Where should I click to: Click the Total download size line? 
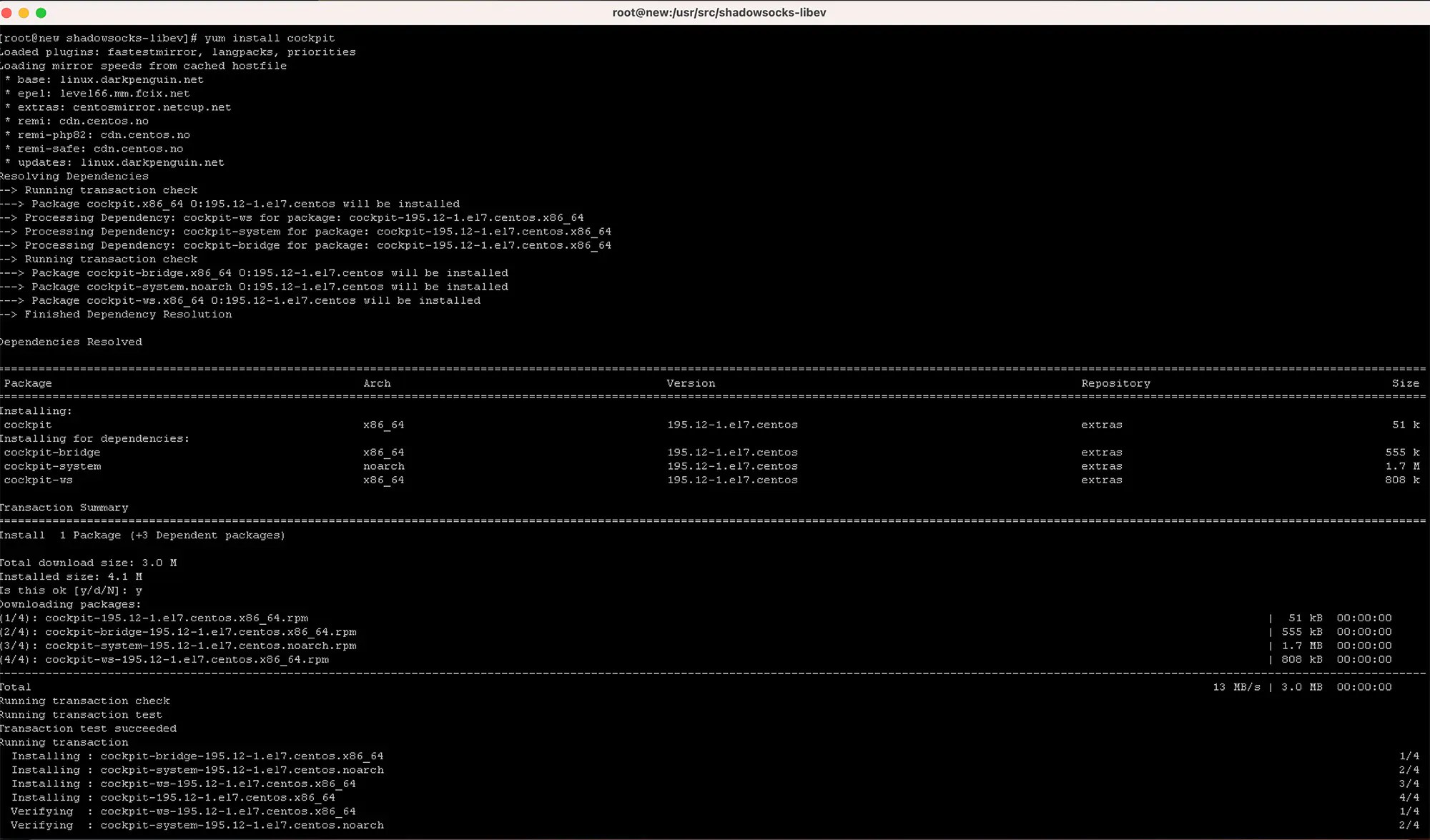[x=87, y=563]
